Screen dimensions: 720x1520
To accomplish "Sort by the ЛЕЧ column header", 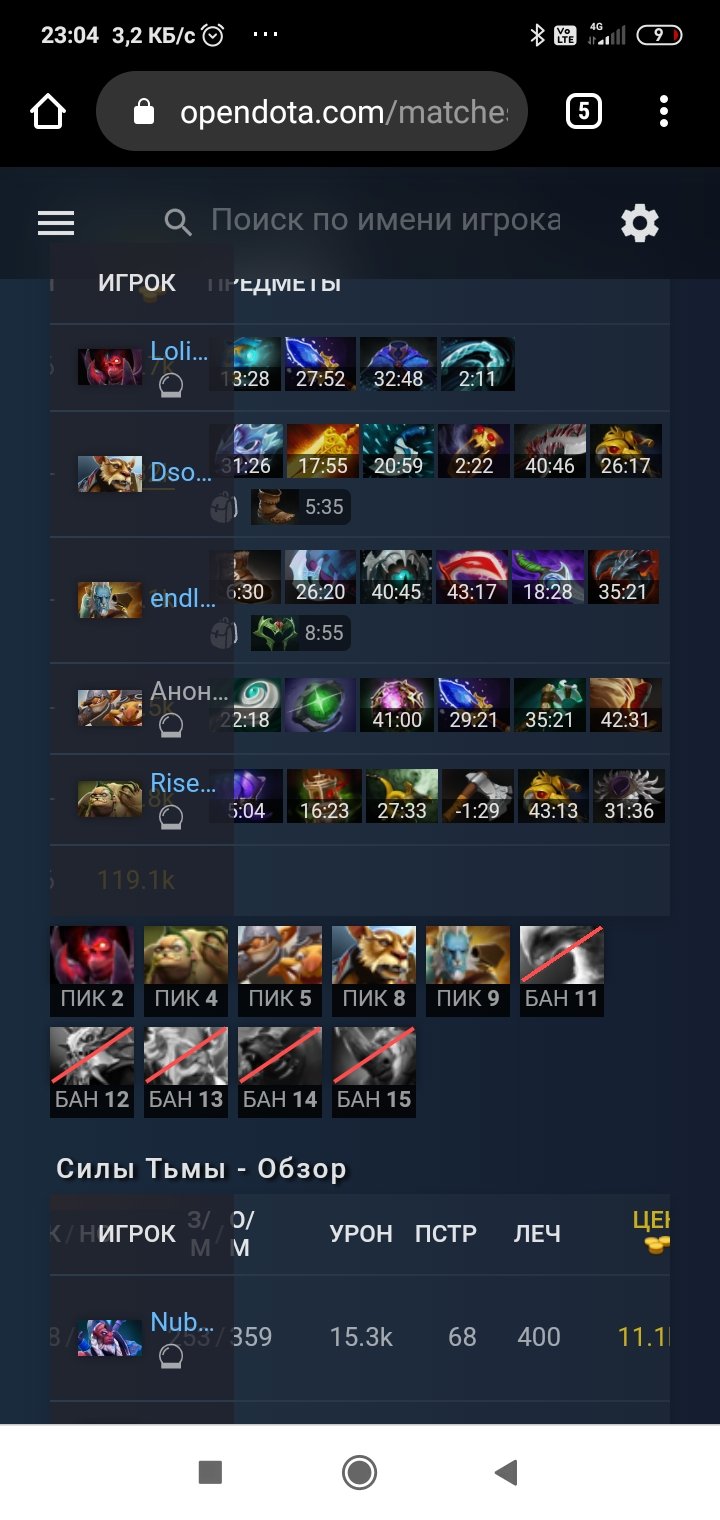I will [x=537, y=1234].
